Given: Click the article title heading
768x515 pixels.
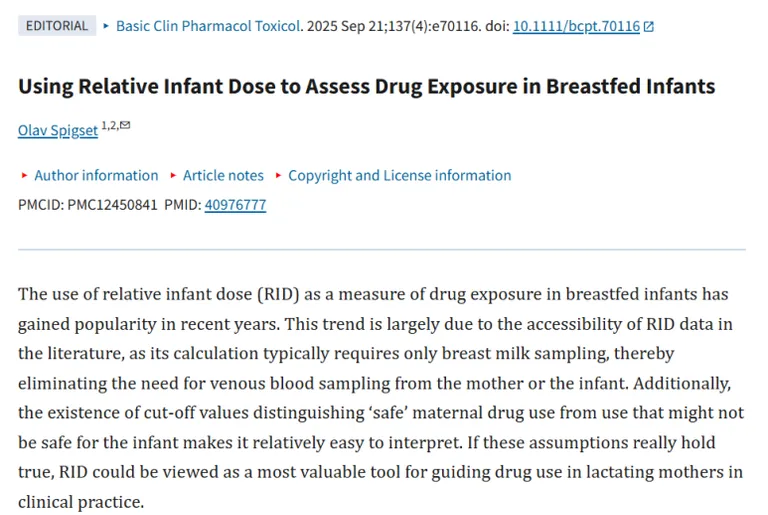Looking at the screenshot, I should [366, 86].
